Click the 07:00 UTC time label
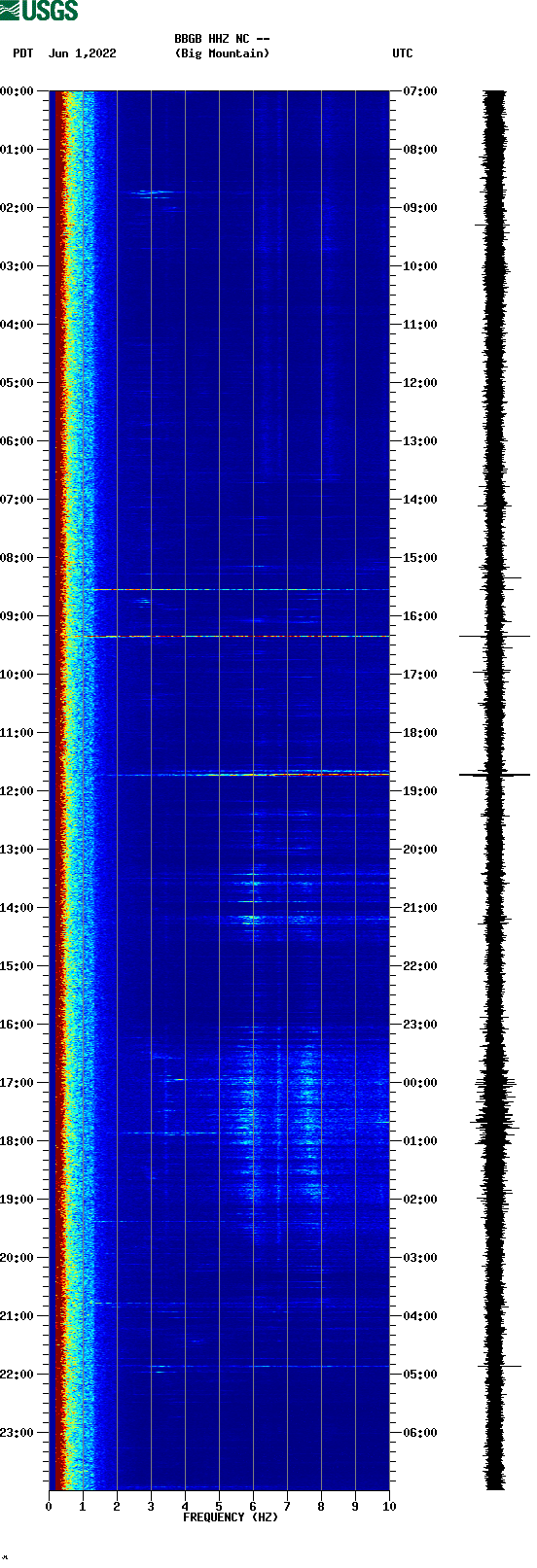This screenshot has width=537, height=1568. (x=420, y=91)
